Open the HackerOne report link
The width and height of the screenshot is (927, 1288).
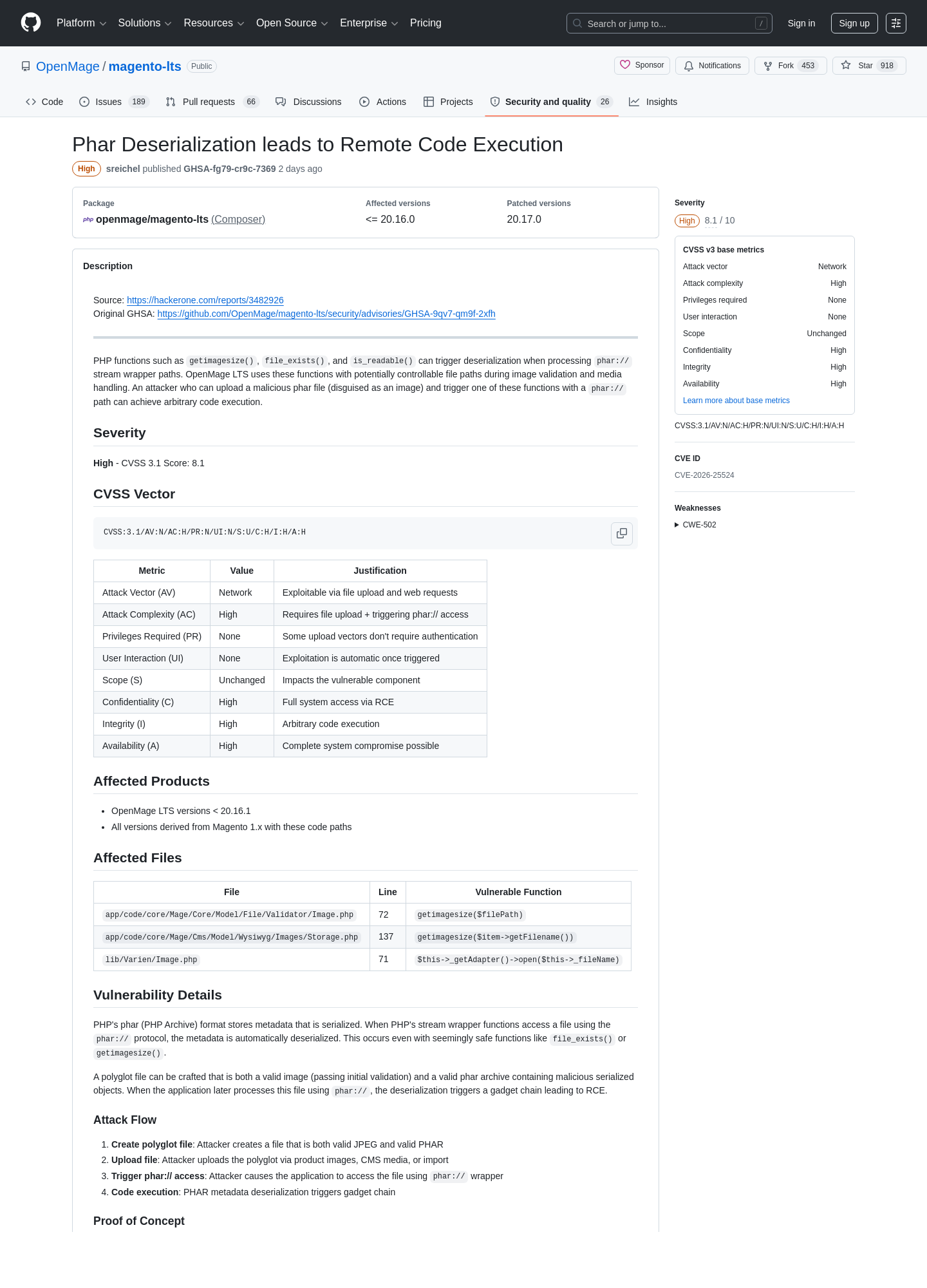click(x=205, y=300)
